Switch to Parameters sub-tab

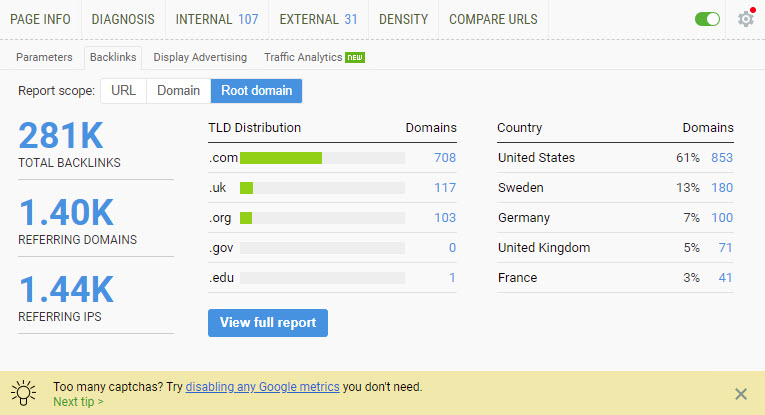tap(44, 57)
